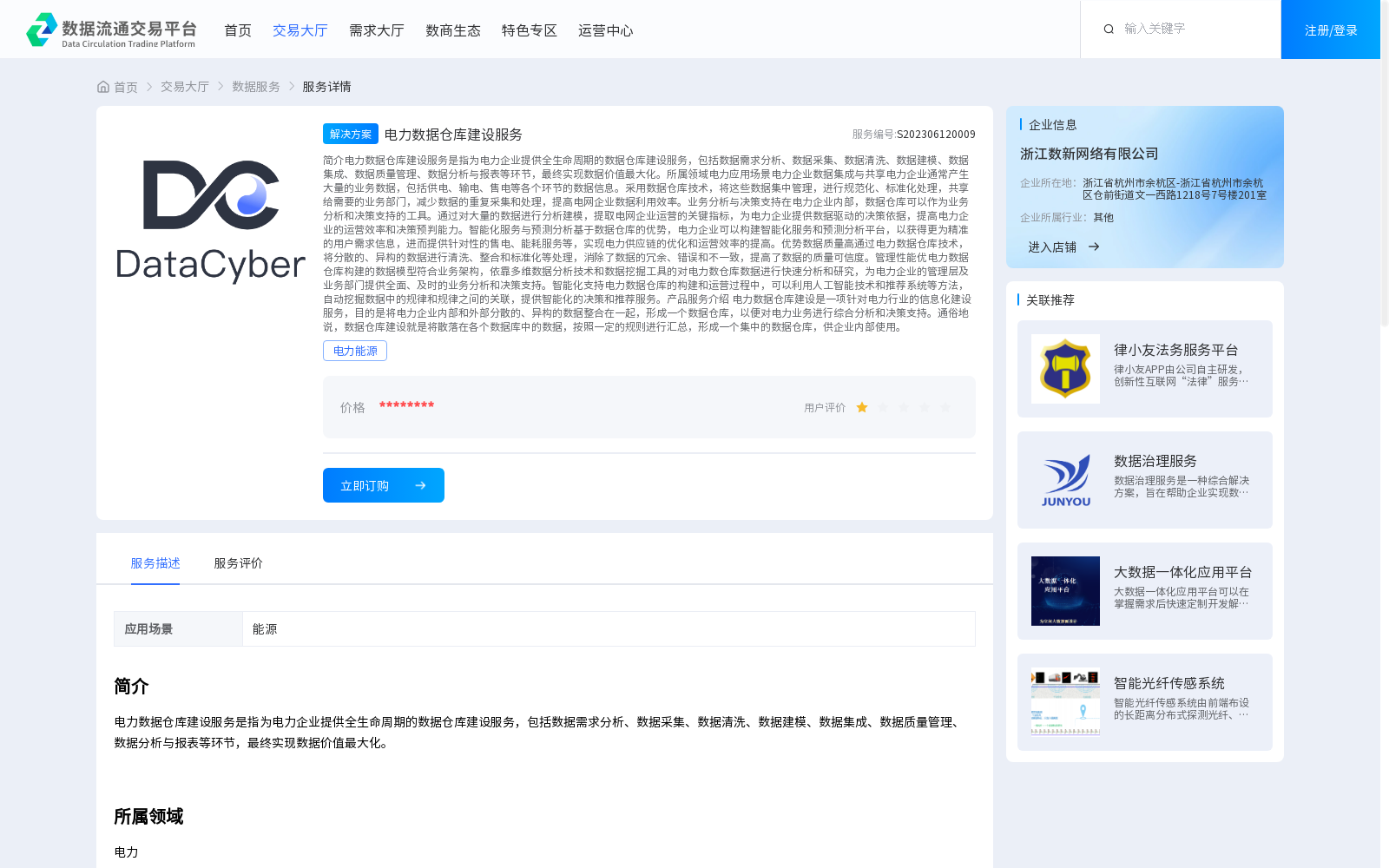Switch to the 服务评价 tab
This screenshot has height=868, width=1389.
tap(239, 563)
